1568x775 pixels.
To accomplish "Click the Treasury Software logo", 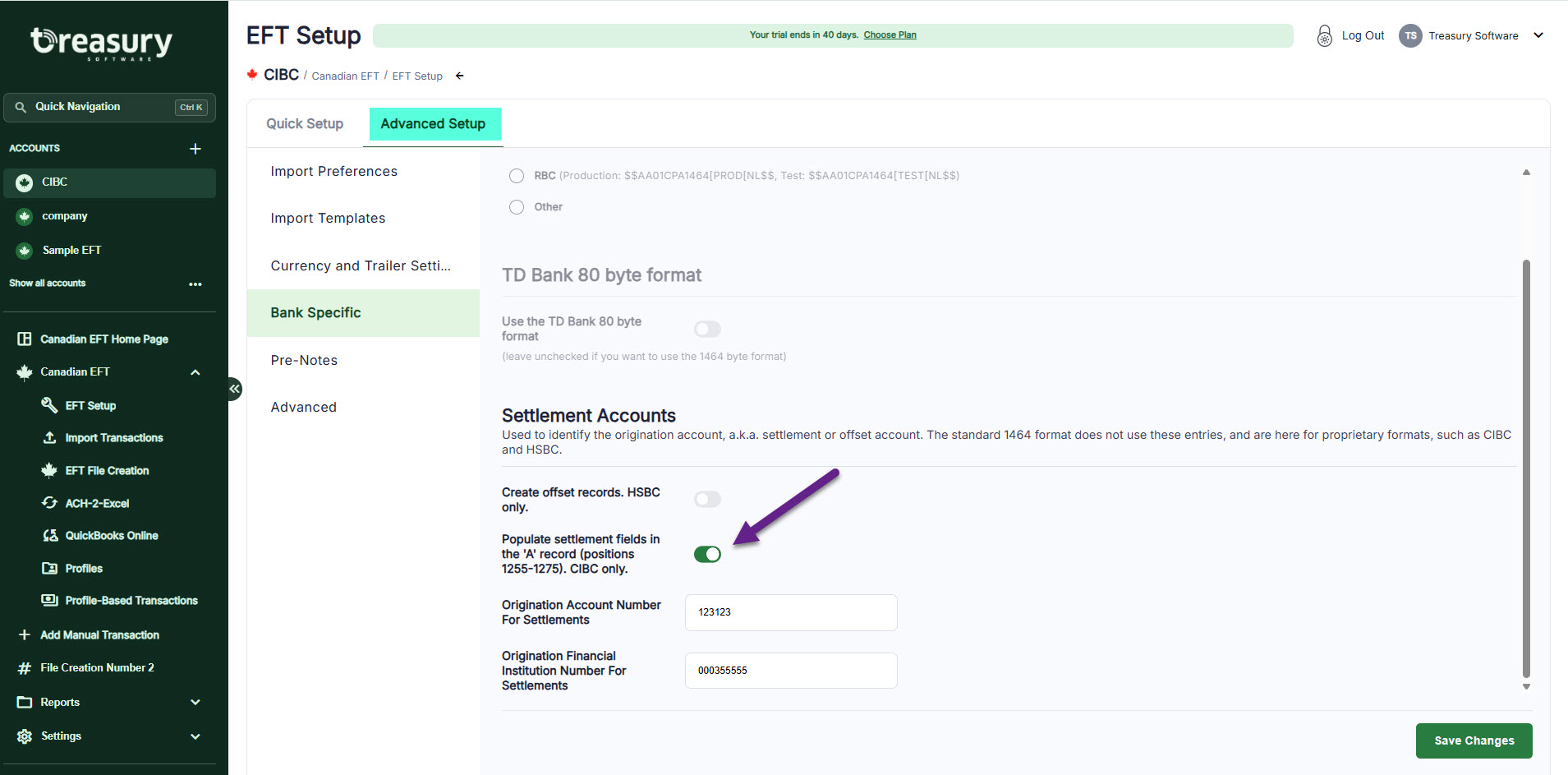I will [x=102, y=43].
